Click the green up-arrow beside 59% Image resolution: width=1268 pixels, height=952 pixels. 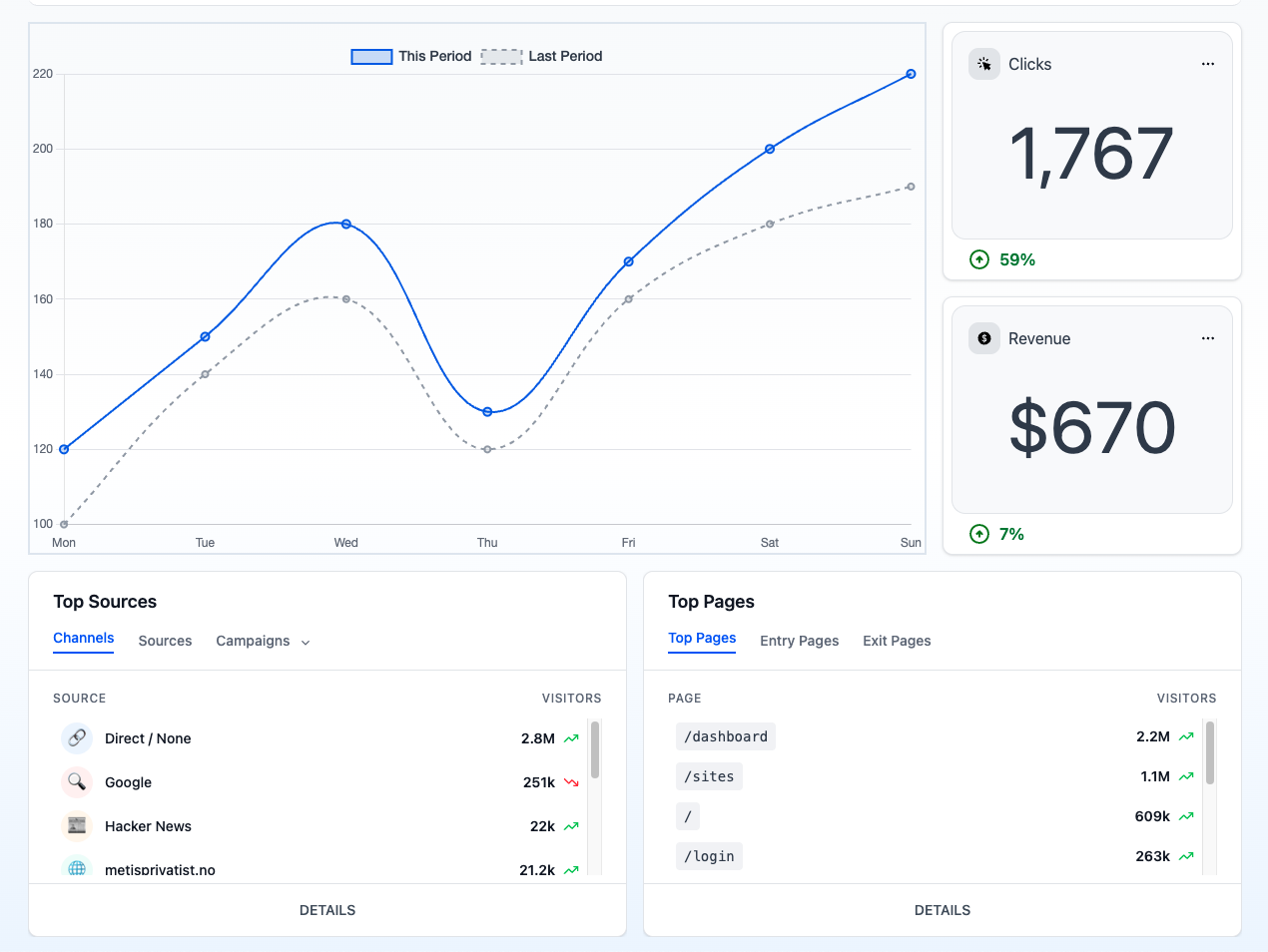click(x=979, y=259)
